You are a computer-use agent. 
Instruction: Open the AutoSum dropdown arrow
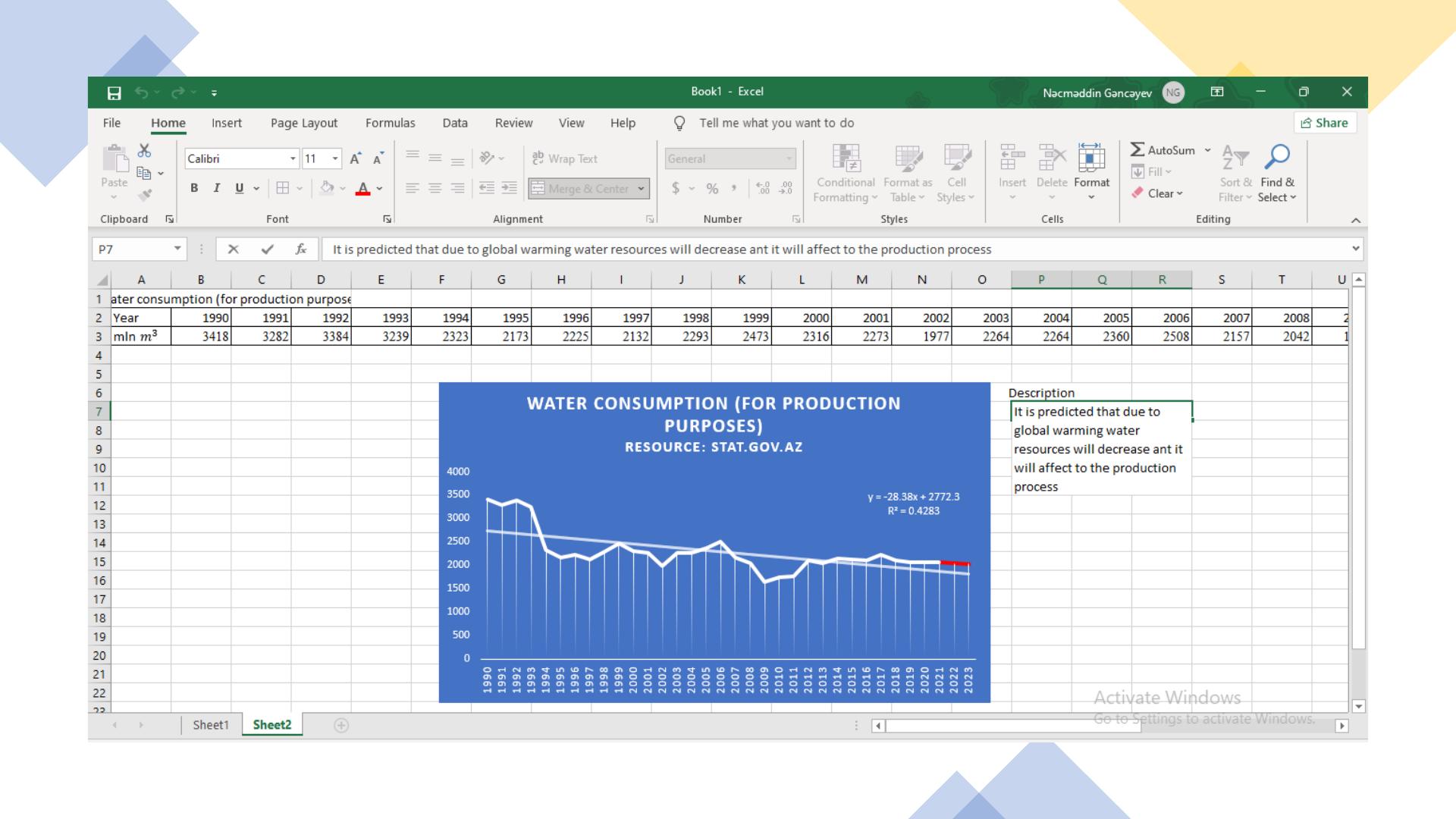(1207, 150)
